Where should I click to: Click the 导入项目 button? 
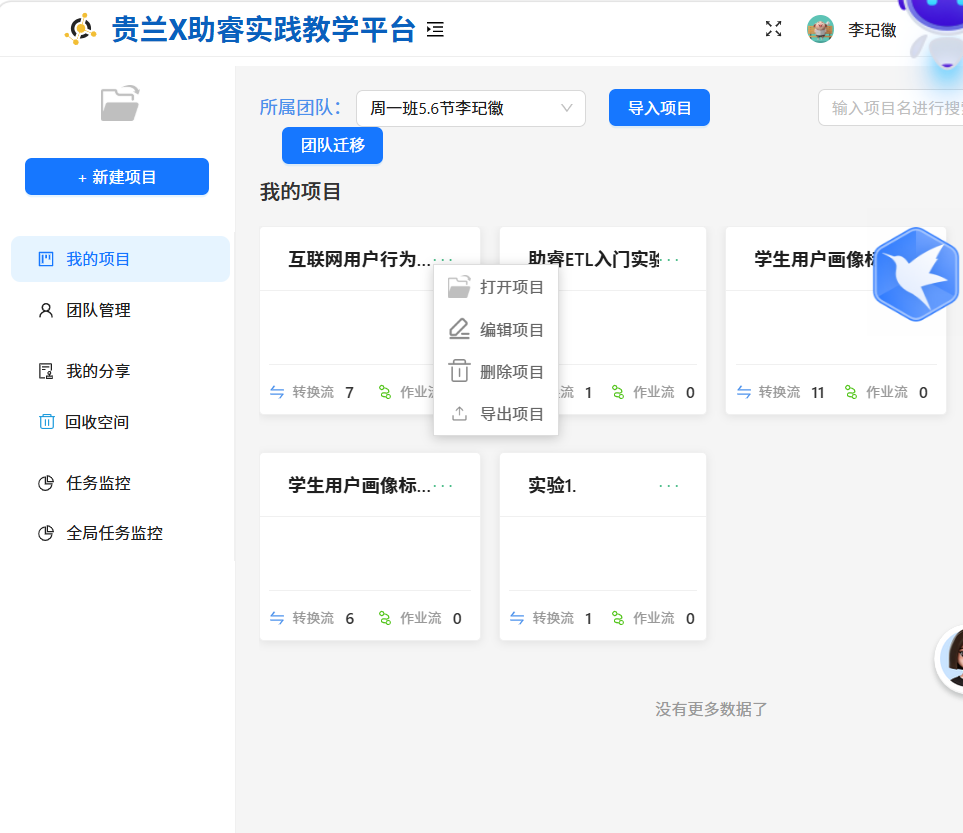[x=659, y=108]
